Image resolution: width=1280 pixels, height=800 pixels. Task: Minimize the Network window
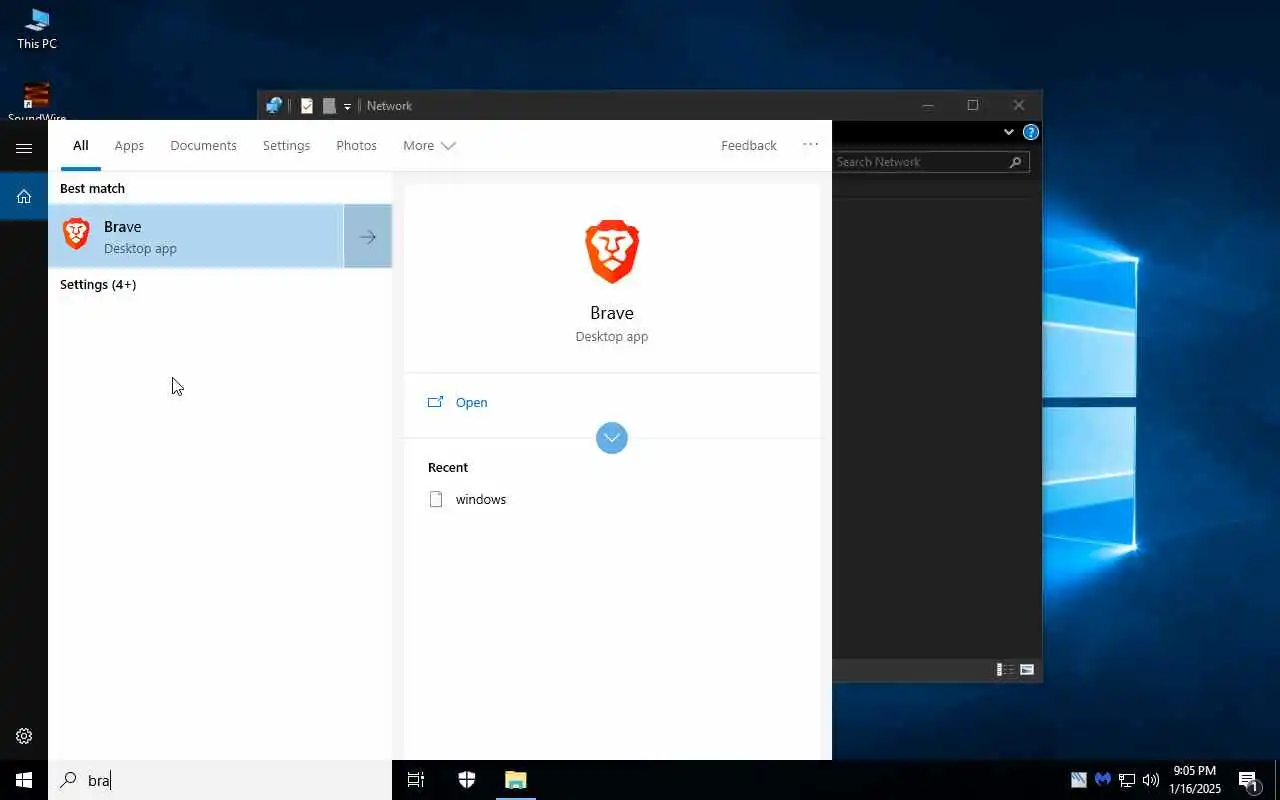(928, 105)
